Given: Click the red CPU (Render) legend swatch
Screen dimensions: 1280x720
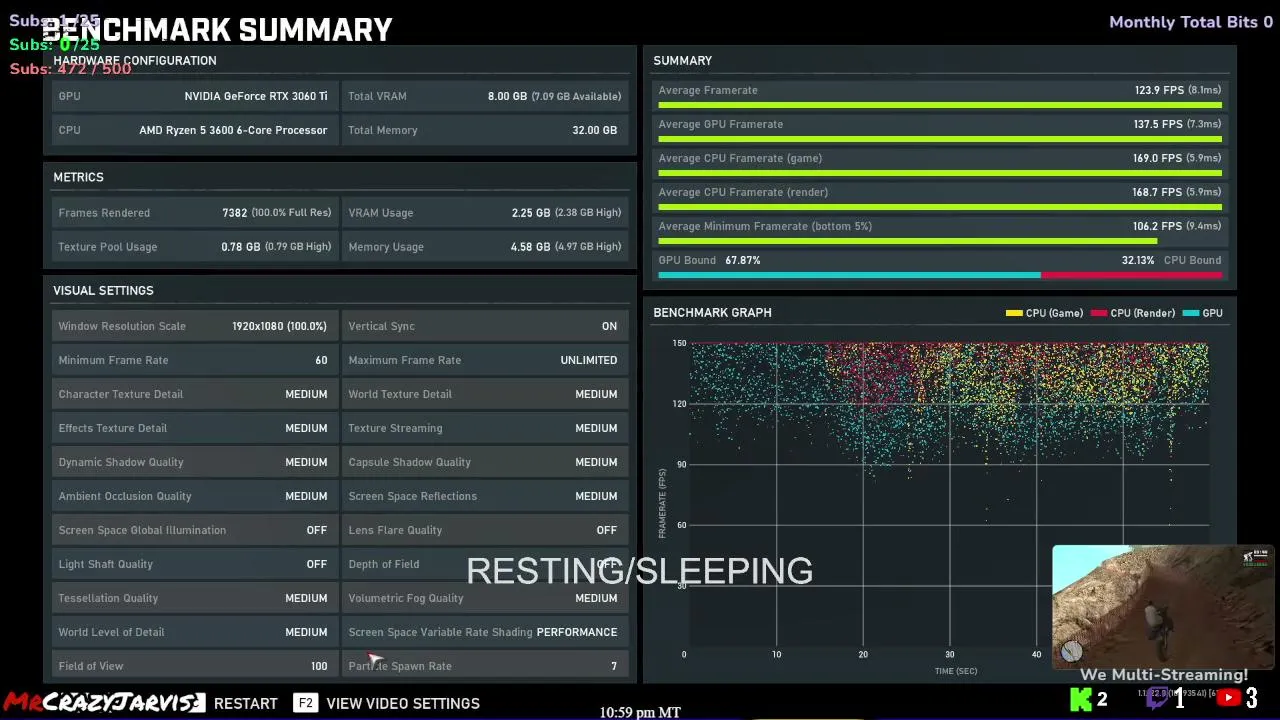Looking at the screenshot, I should [x=1099, y=313].
